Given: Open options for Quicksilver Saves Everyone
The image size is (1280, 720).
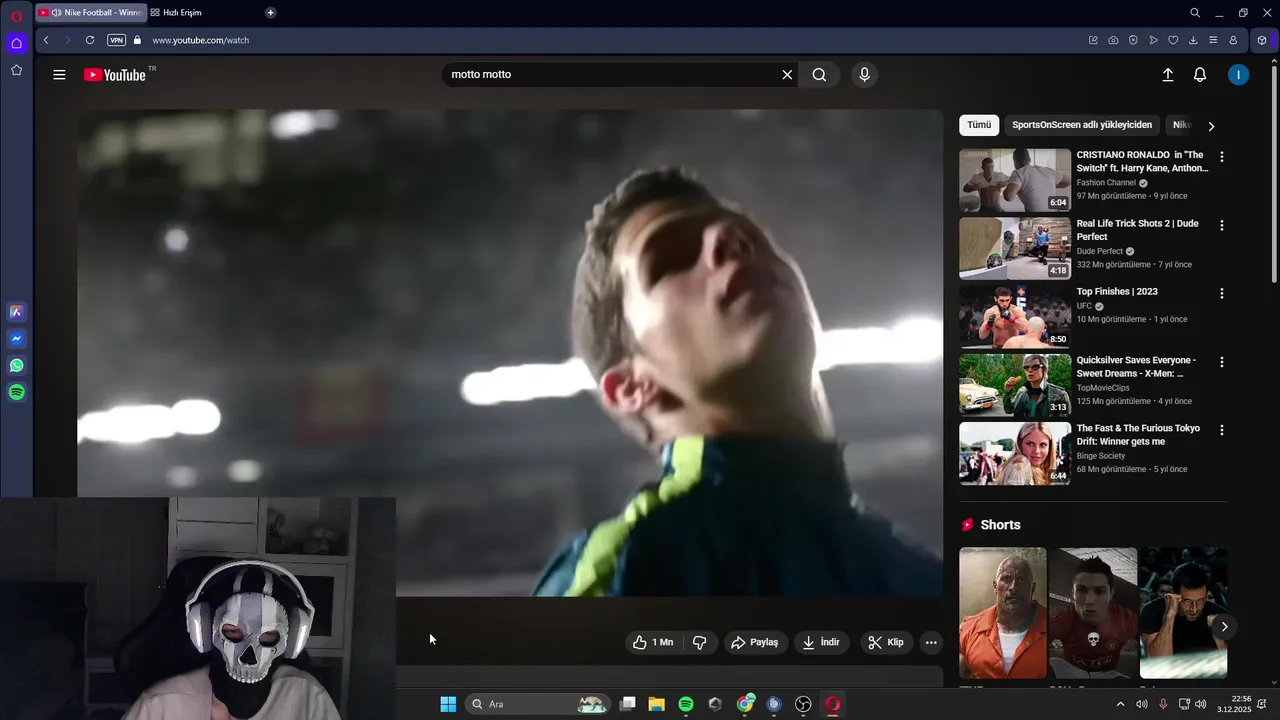Looking at the screenshot, I should (x=1221, y=362).
